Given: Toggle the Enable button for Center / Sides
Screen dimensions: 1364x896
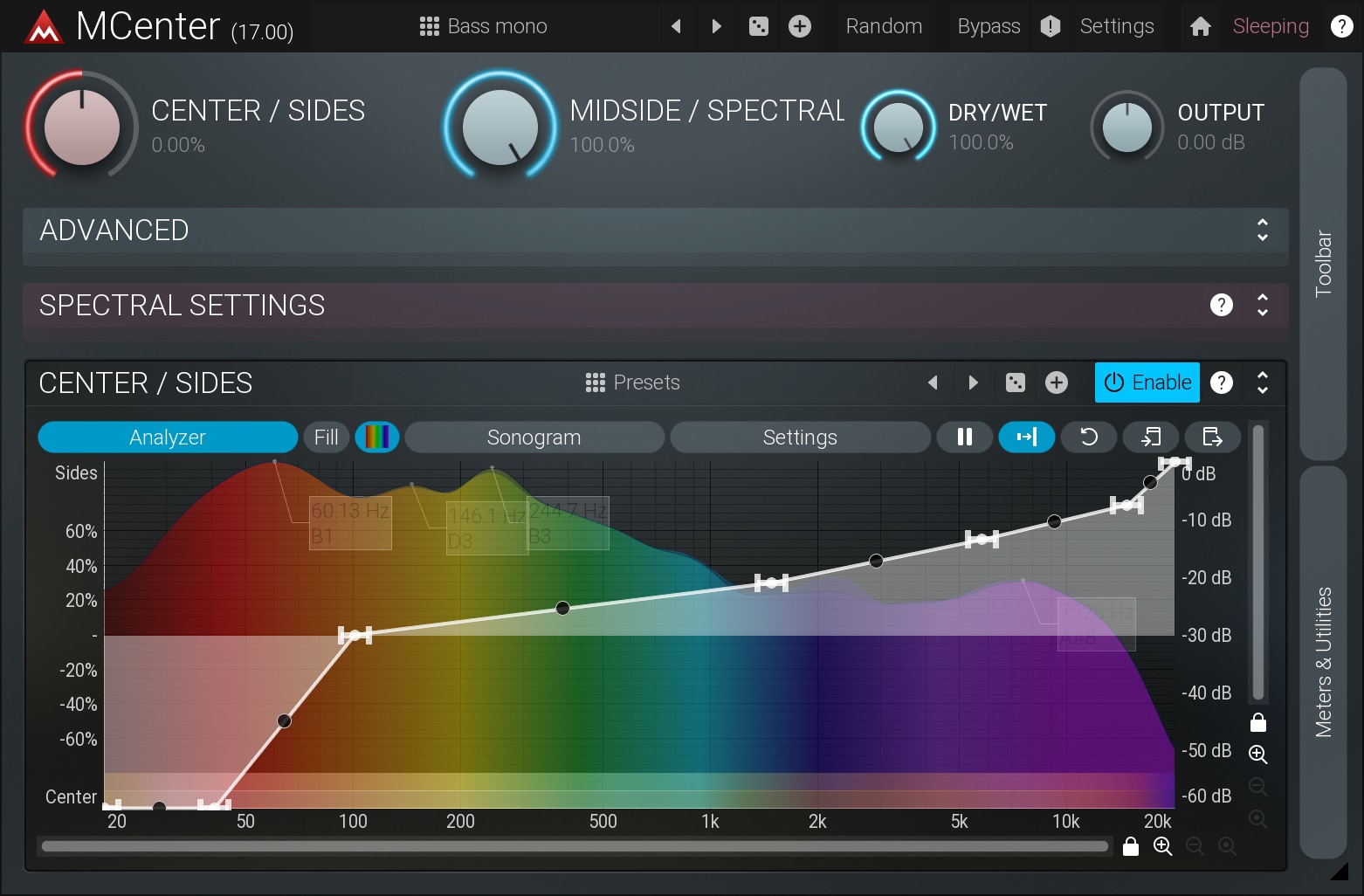Looking at the screenshot, I should pos(1147,383).
